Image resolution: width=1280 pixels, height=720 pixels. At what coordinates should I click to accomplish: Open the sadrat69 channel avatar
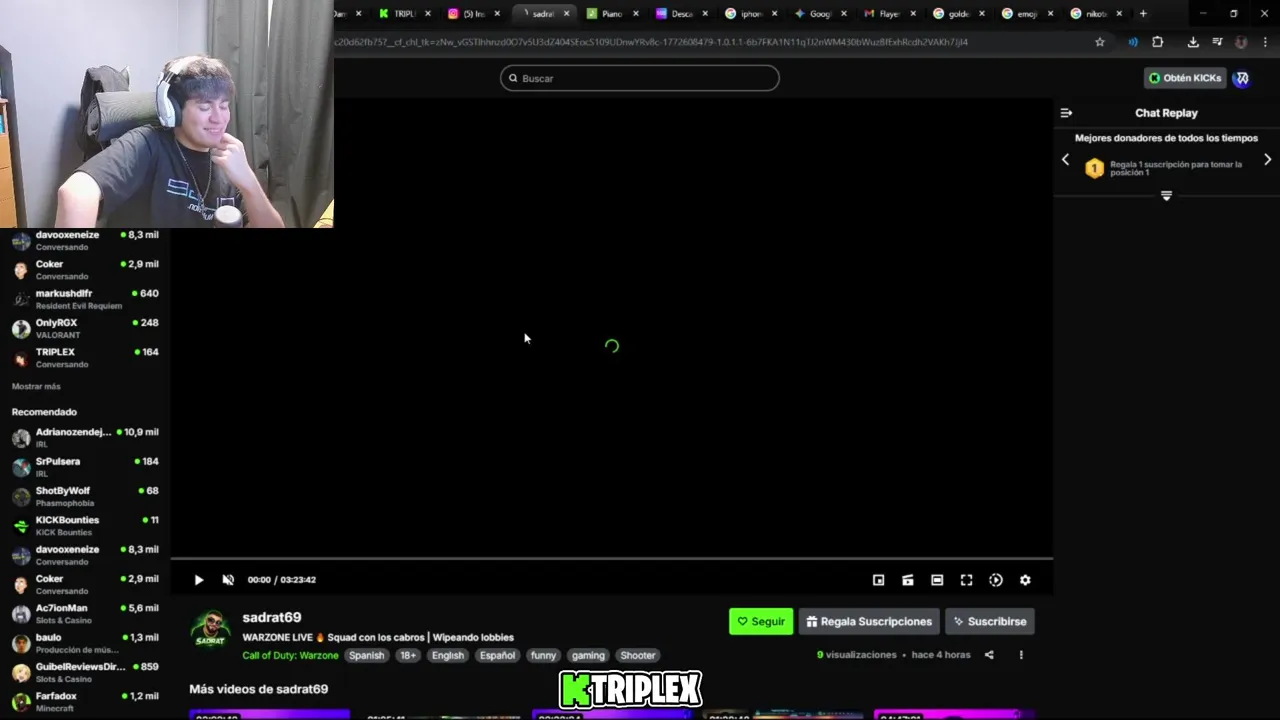(210, 630)
